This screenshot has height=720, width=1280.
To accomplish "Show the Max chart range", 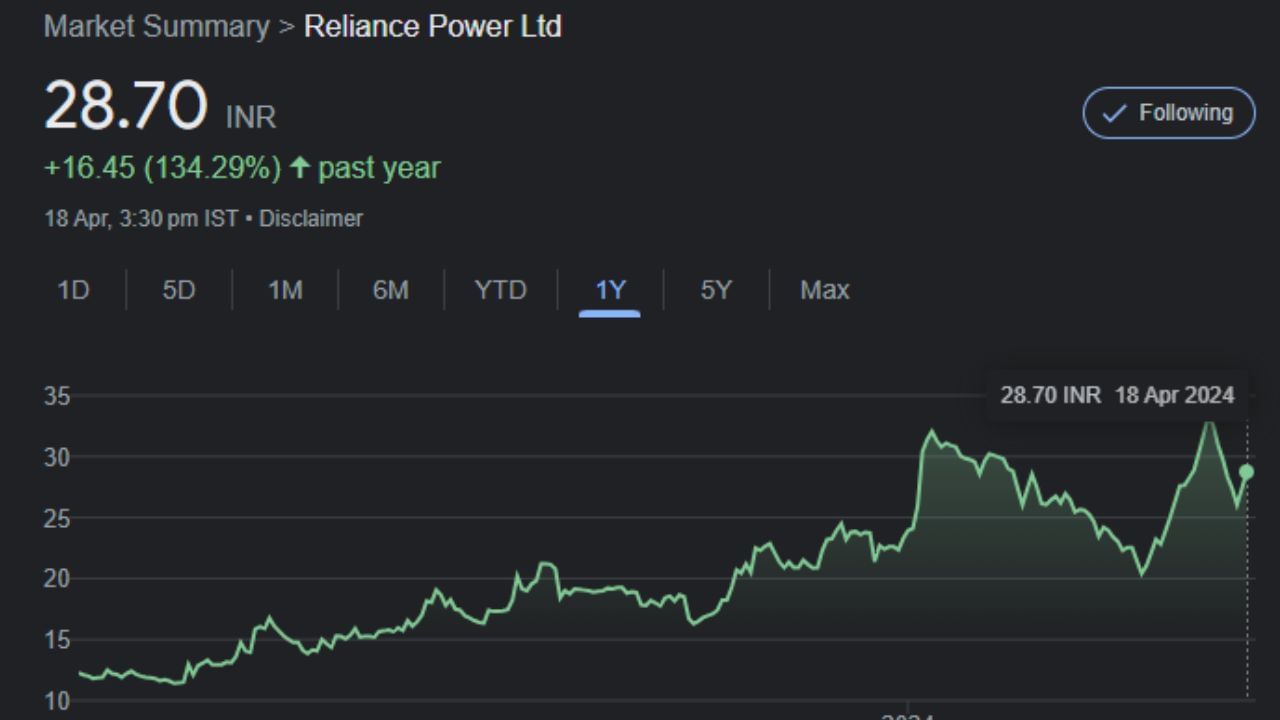I will [825, 290].
